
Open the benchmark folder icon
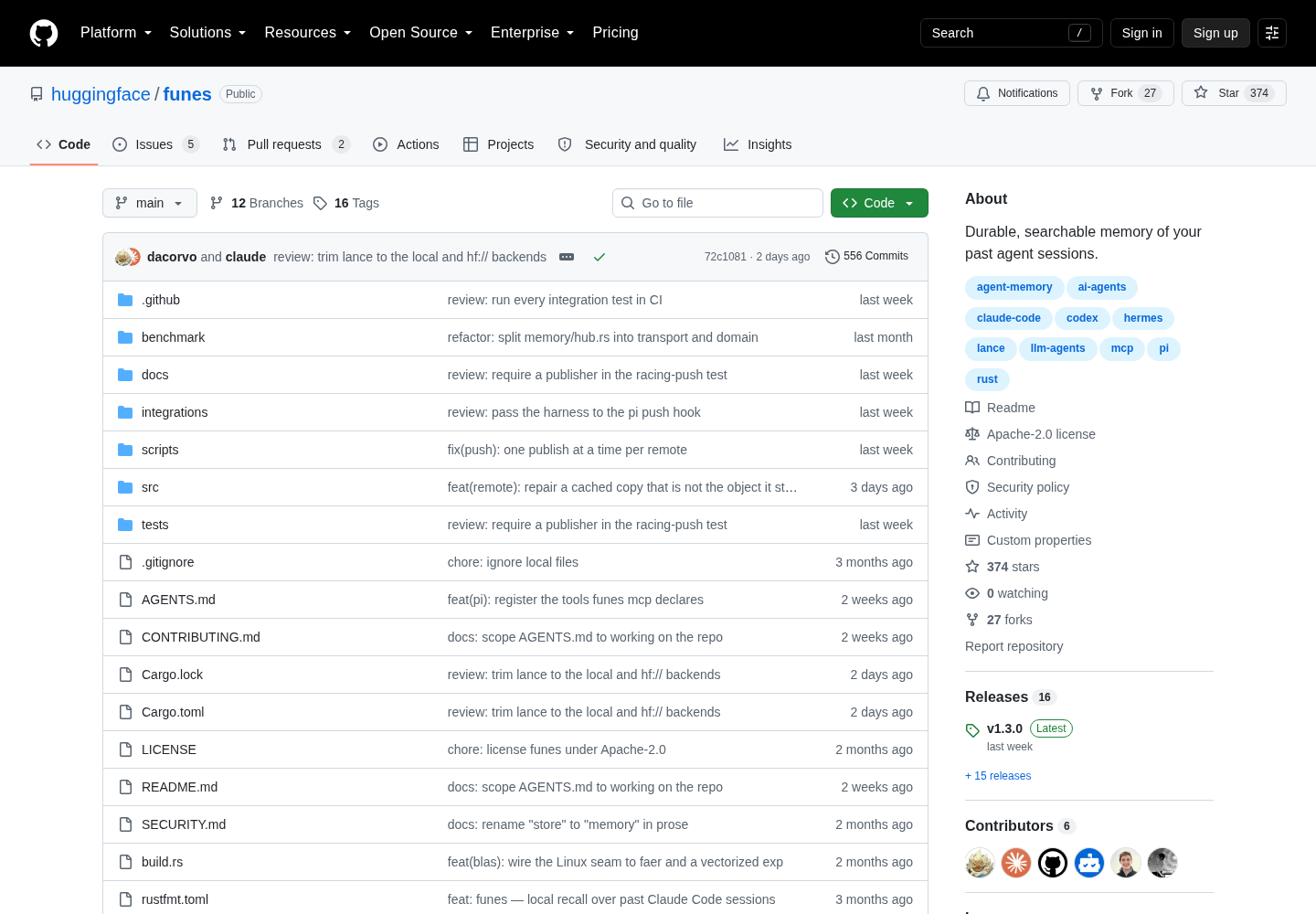(125, 337)
